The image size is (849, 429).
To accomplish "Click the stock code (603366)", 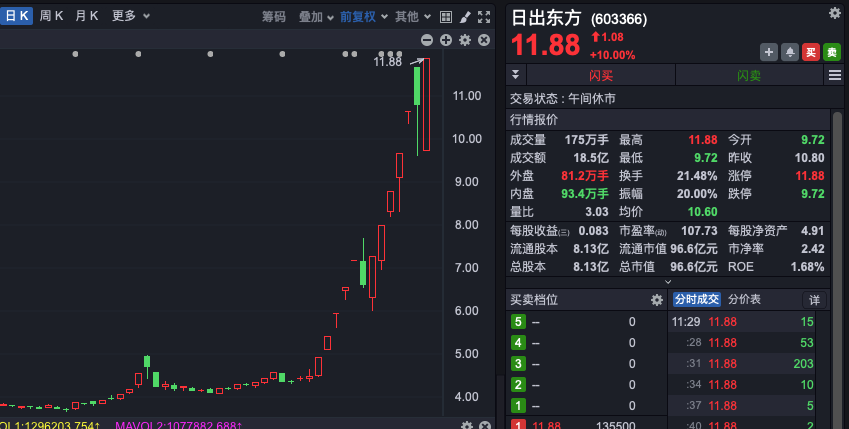I will (619, 20).
